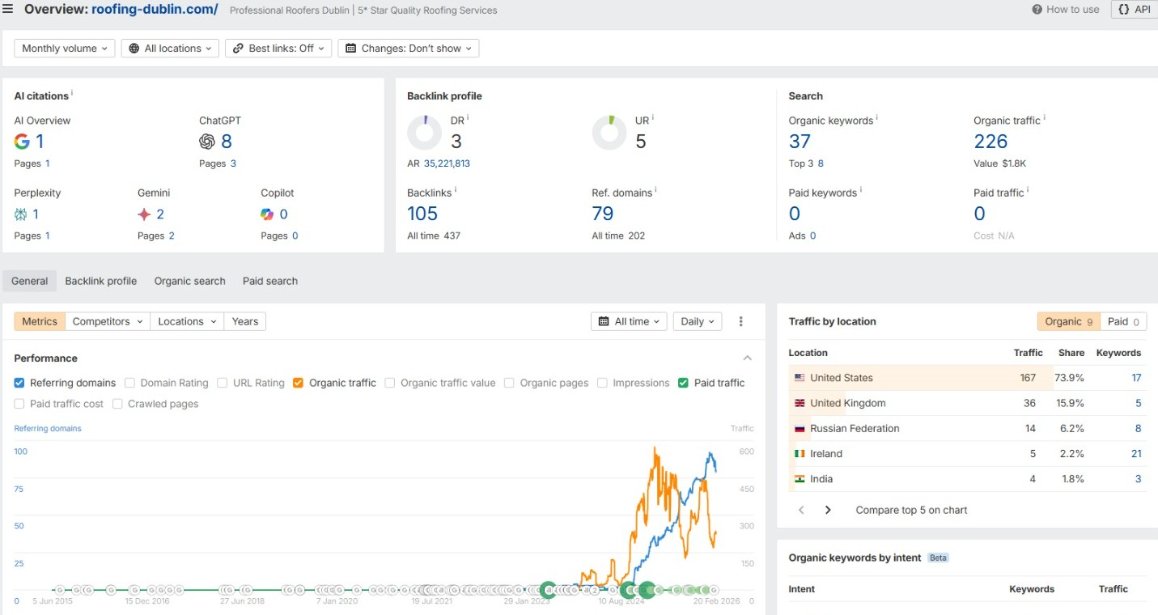Open the API button
The image size is (1158, 615).
1134,10
